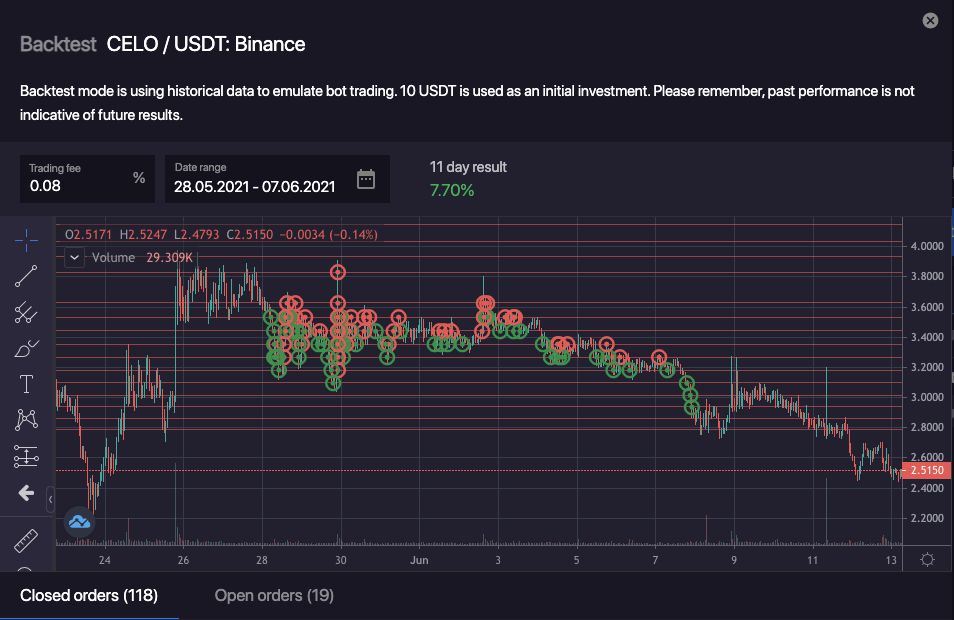Select the brush drawing tool
The width and height of the screenshot is (954, 620).
coord(26,349)
